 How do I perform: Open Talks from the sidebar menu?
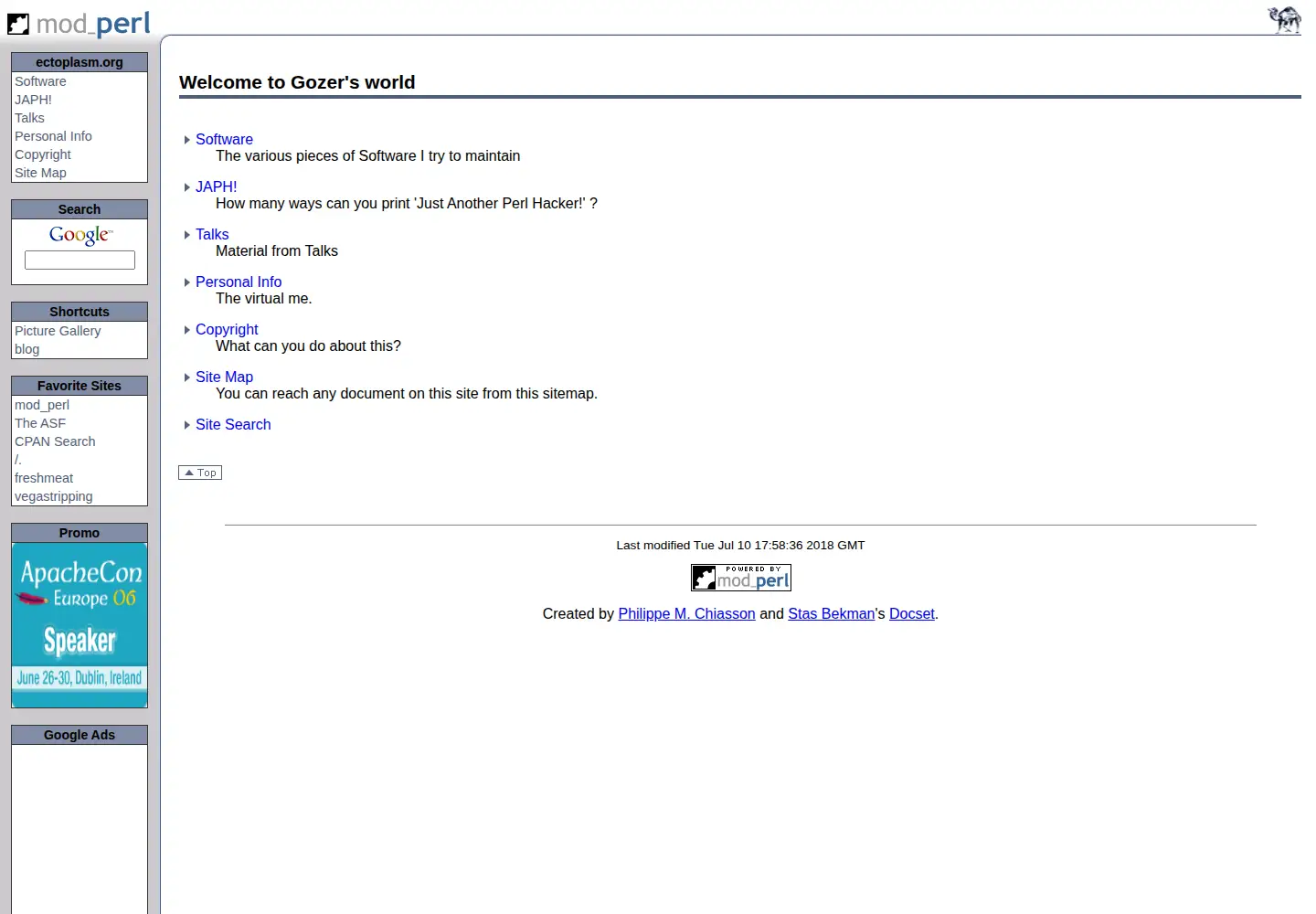tap(29, 118)
